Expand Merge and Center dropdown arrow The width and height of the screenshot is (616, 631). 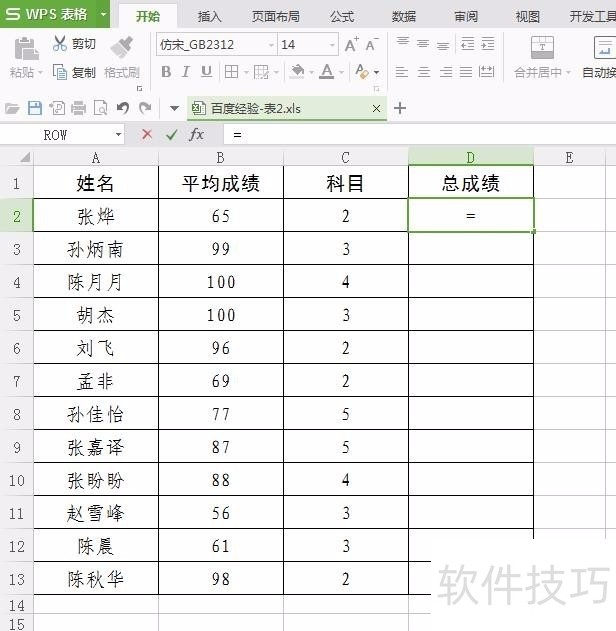[569, 72]
